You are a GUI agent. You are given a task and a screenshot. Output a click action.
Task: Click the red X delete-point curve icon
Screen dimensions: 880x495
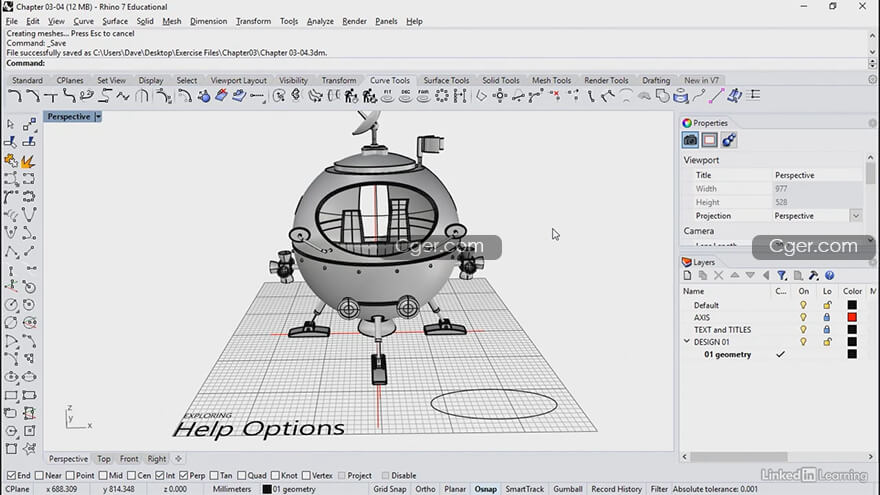tap(554, 96)
